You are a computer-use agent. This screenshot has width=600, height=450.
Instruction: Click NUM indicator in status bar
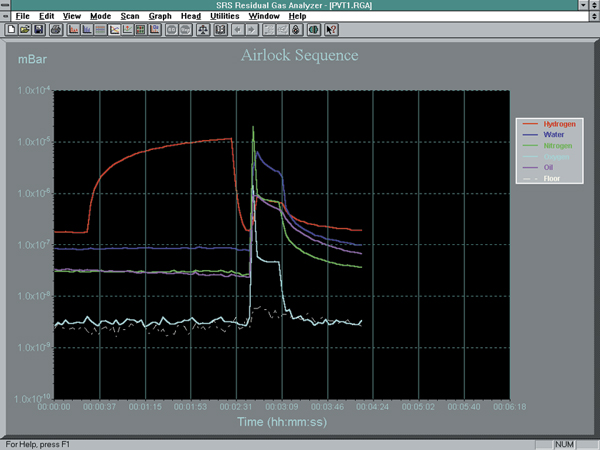pos(564,445)
